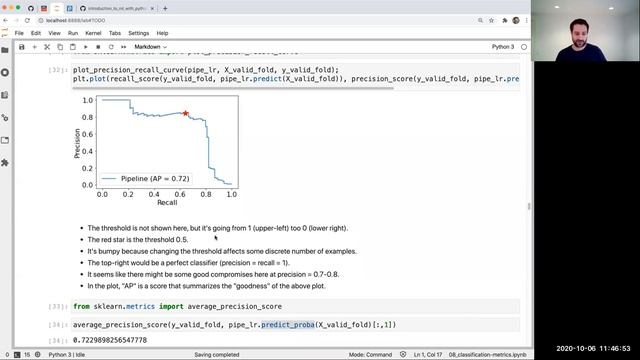640x360 pixels.
Task: Open the Edit menu
Action: pyautogui.click(x=36, y=33)
